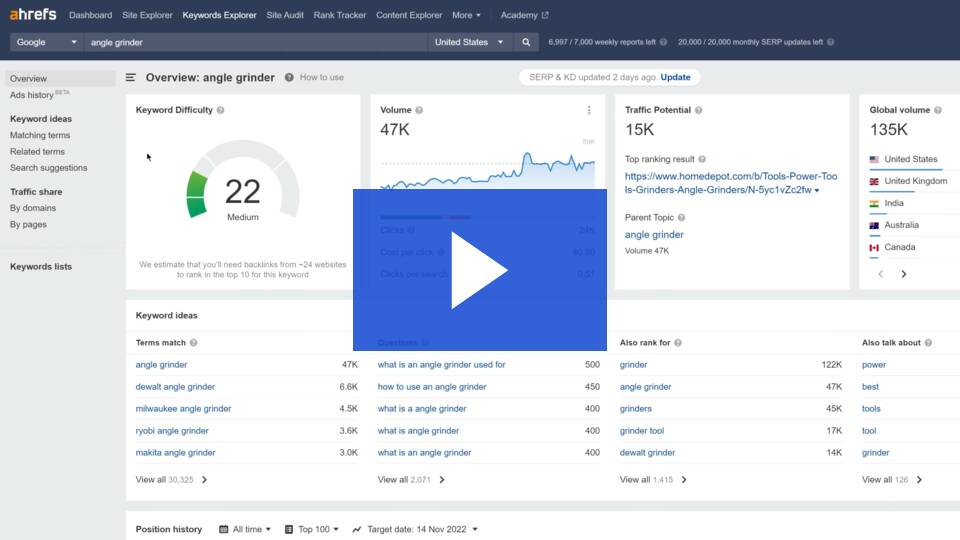
Task: Open Search suggestions in the sidebar
Action: pos(48,168)
